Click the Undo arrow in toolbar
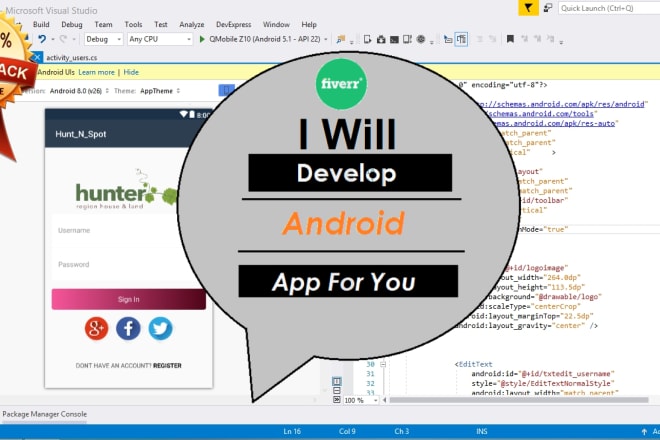 42,39
